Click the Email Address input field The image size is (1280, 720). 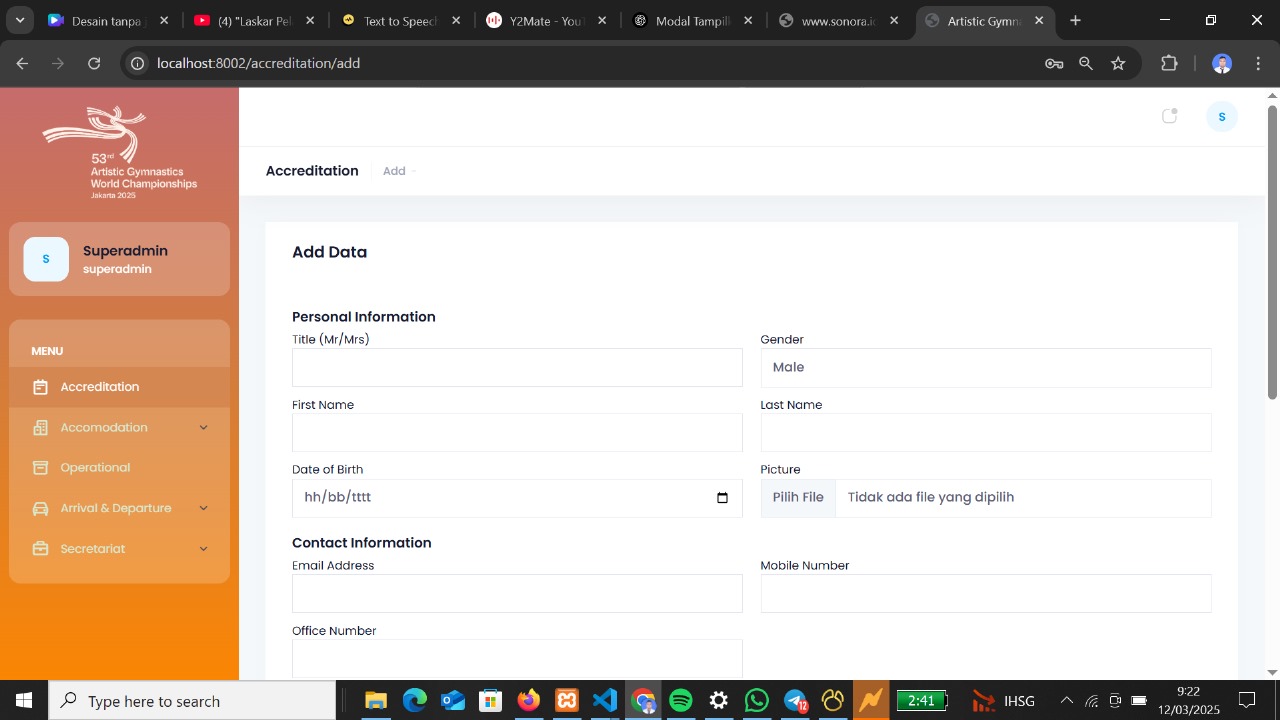pos(517,594)
